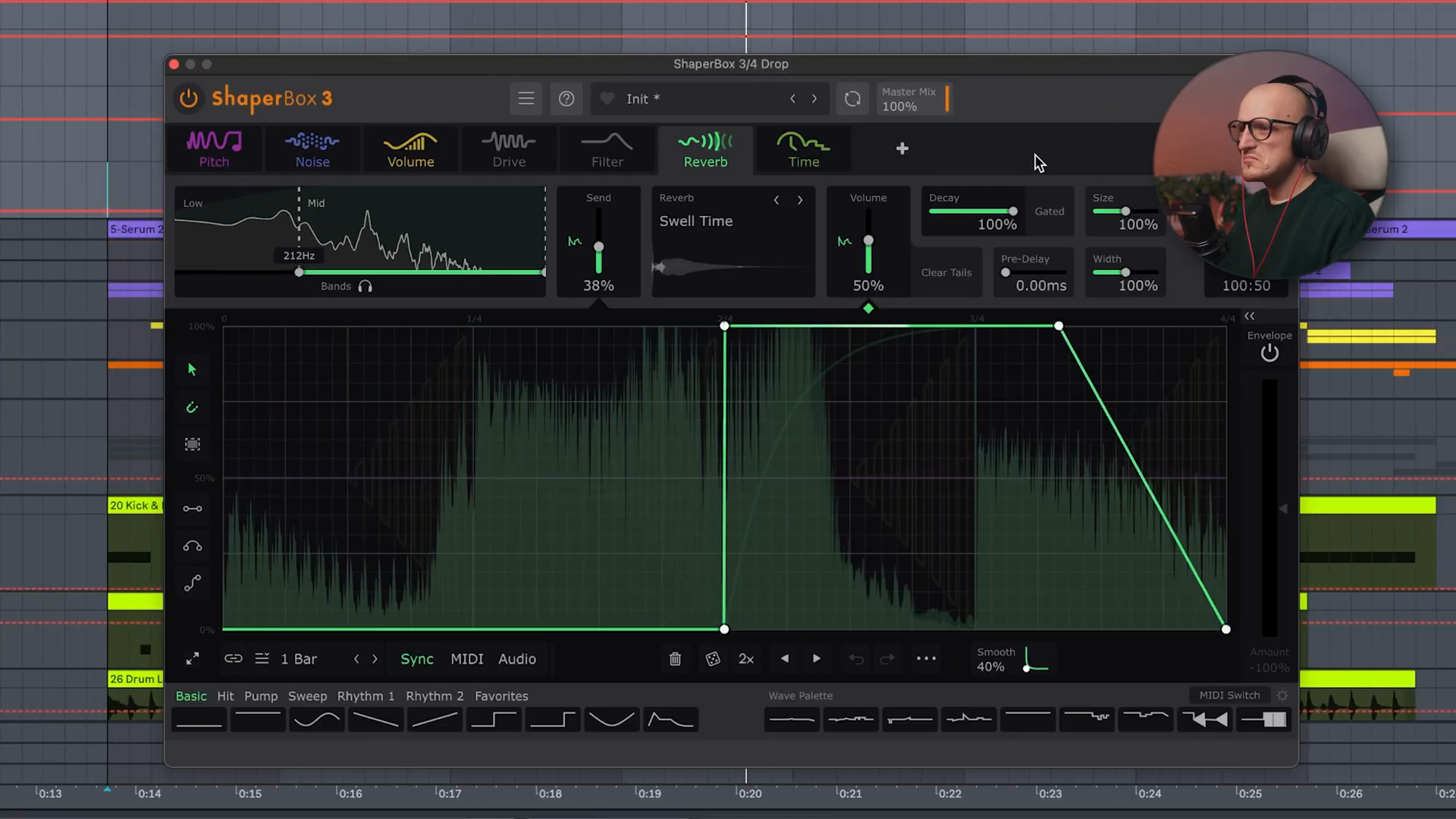Toggle the Envelope power switch
This screenshot has width=1456, height=819.
pyautogui.click(x=1269, y=353)
